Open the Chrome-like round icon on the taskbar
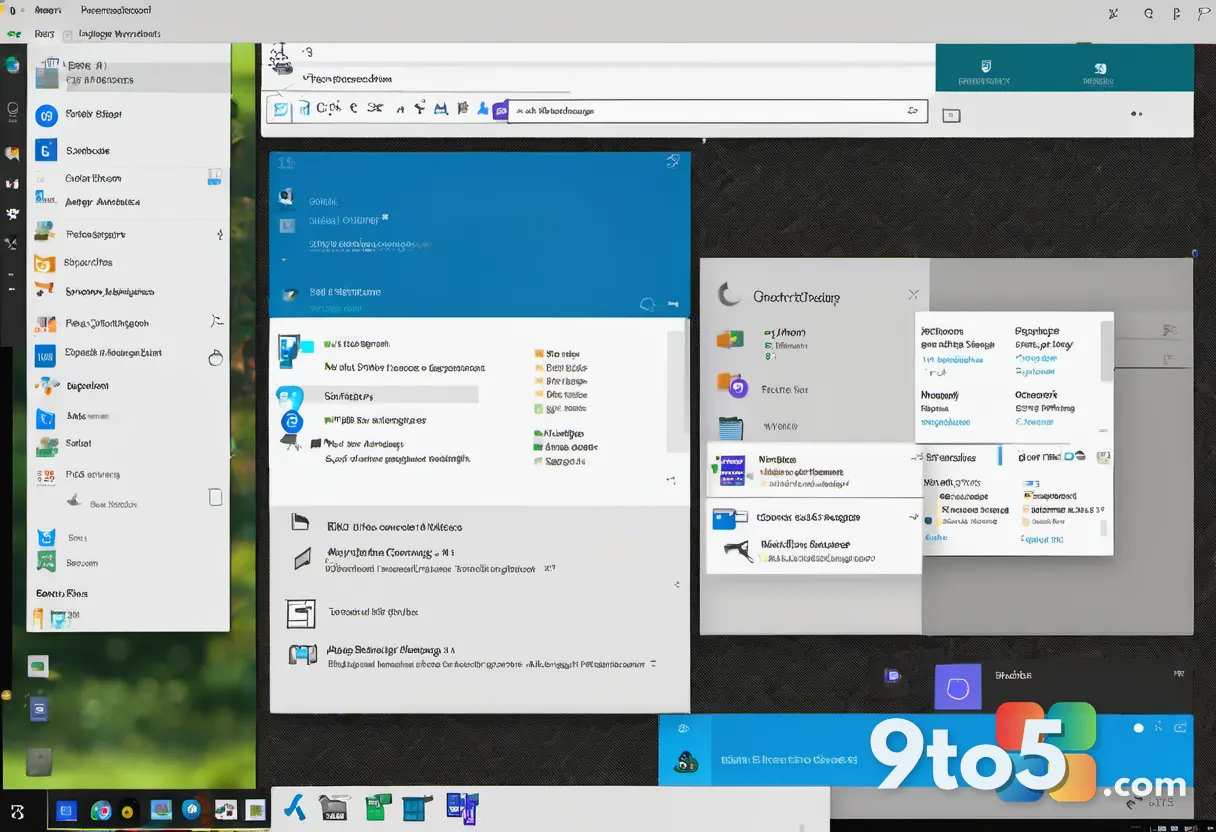This screenshot has height=832, width=1216. point(100,811)
